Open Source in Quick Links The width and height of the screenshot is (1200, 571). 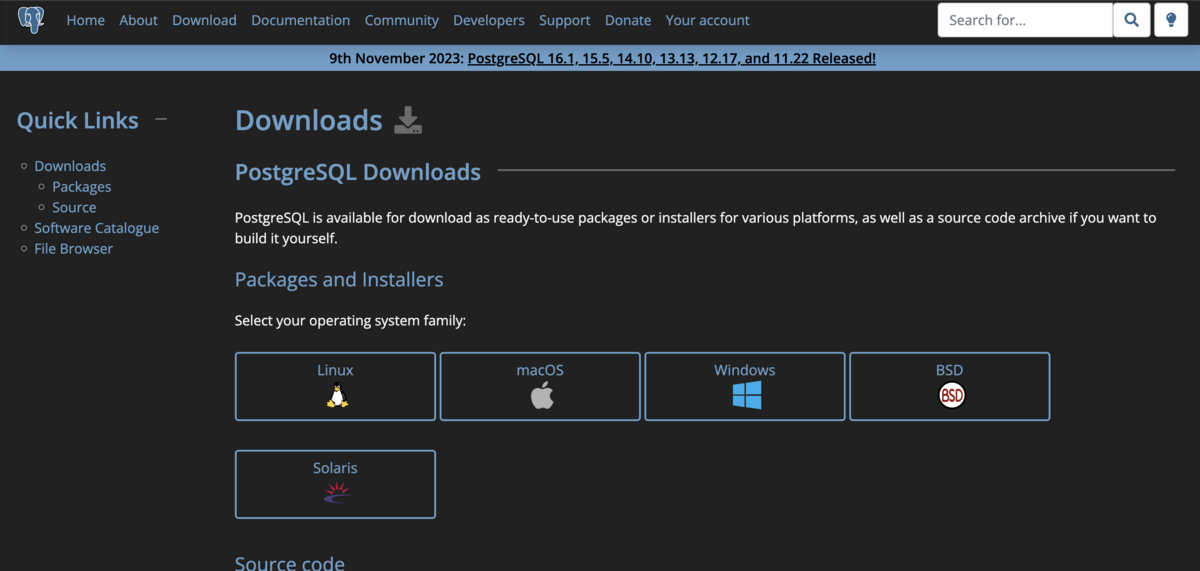pyautogui.click(x=74, y=208)
